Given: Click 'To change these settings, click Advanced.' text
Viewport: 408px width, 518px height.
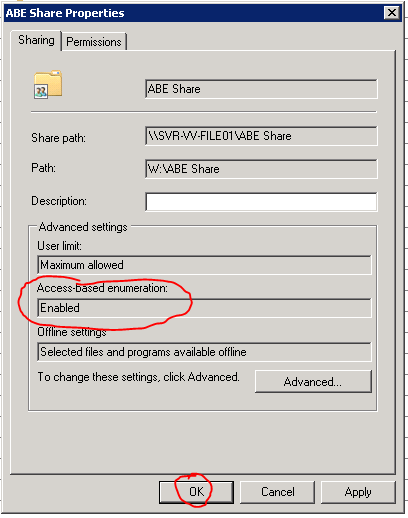Looking at the screenshot, I should coord(138,377).
